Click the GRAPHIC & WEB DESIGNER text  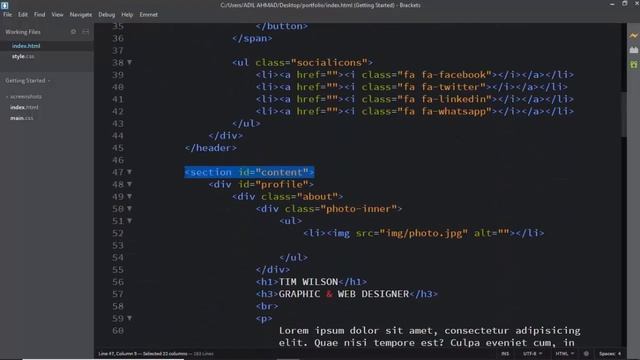(x=344, y=294)
